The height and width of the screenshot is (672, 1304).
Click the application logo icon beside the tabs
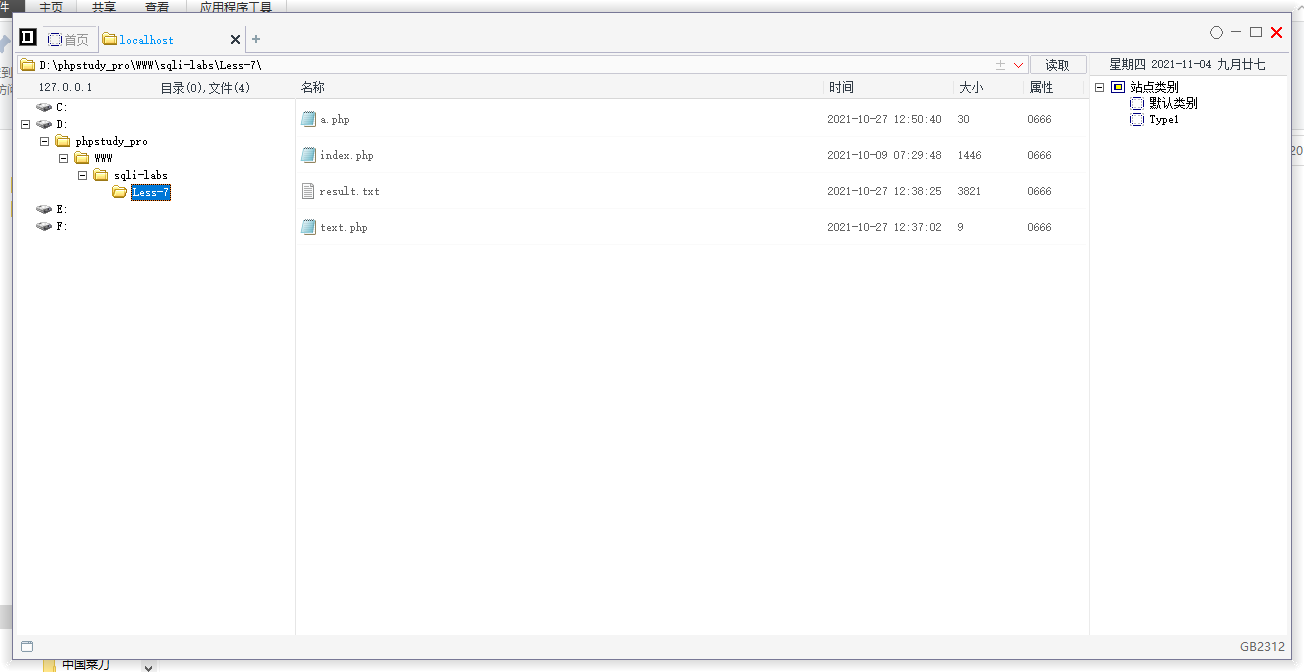coord(28,38)
